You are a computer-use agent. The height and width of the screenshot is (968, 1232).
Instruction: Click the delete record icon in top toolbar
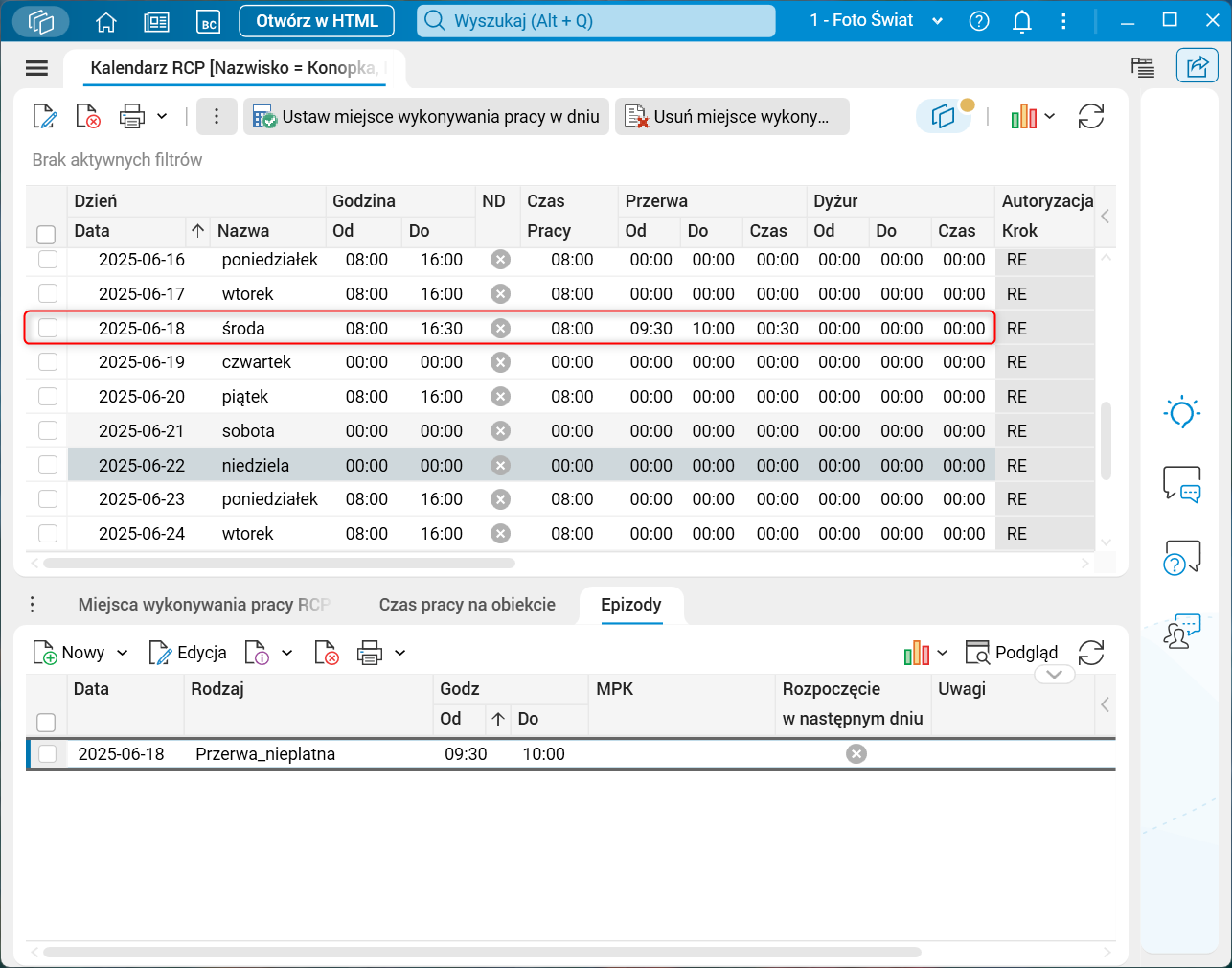click(x=88, y=117)
